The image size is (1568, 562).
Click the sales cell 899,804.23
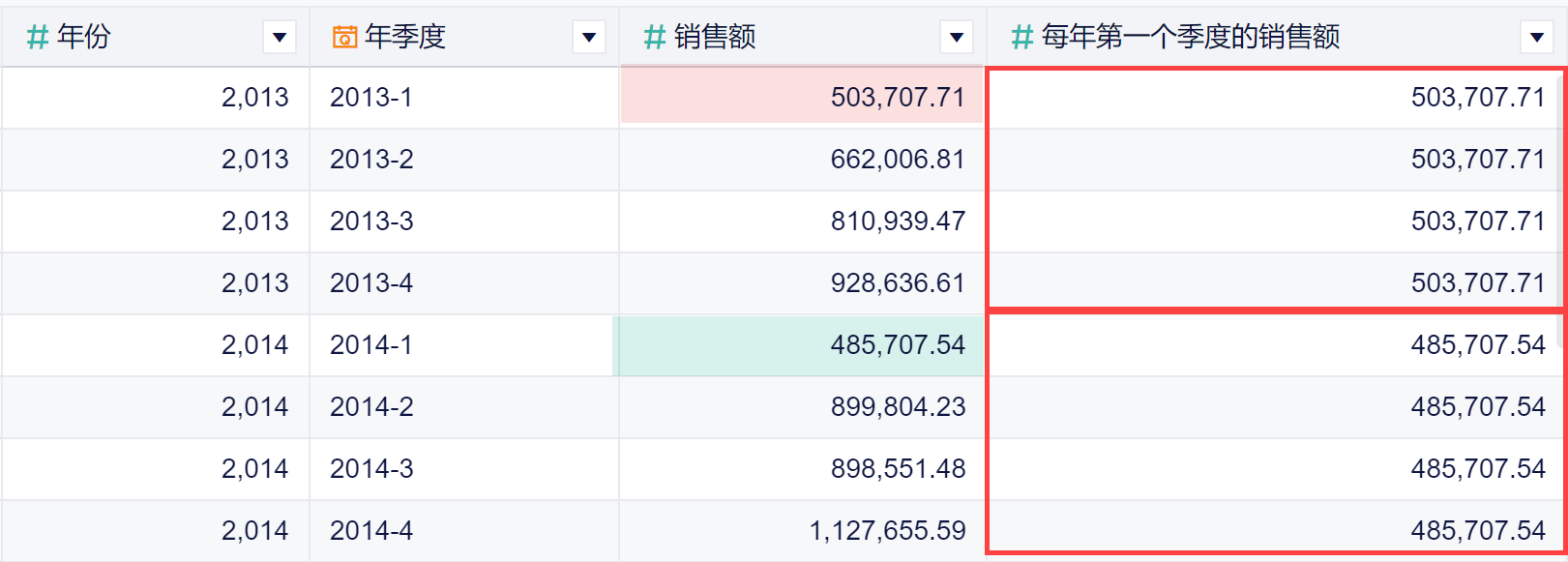[x=802, y=407]
